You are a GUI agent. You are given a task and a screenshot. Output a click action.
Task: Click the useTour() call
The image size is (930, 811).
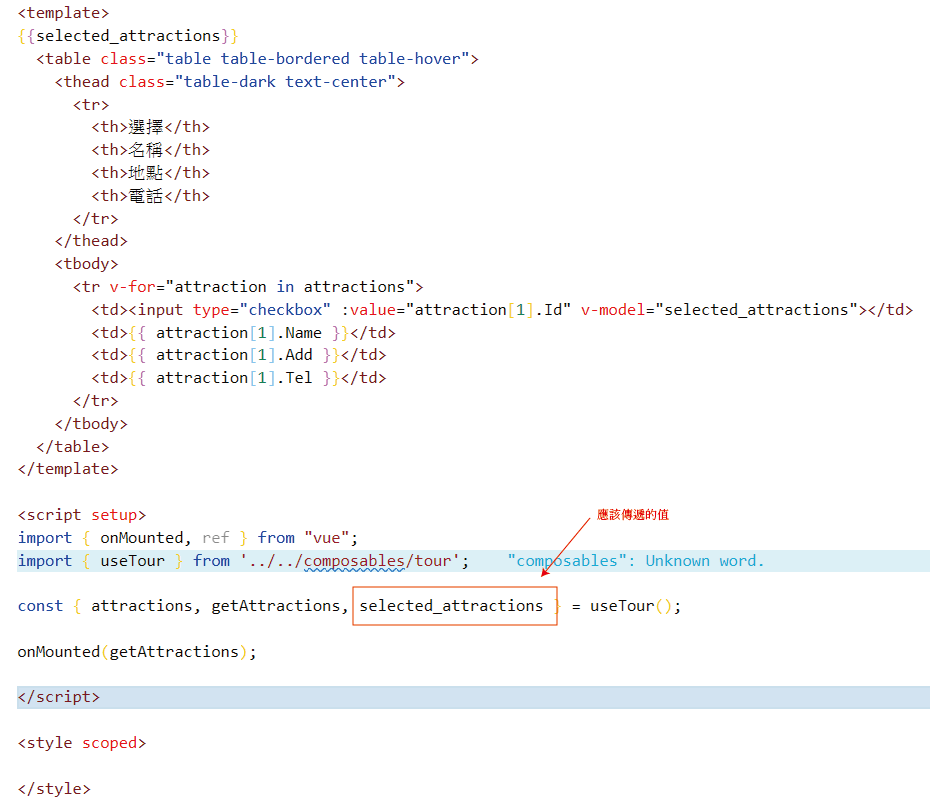point(631,606)
